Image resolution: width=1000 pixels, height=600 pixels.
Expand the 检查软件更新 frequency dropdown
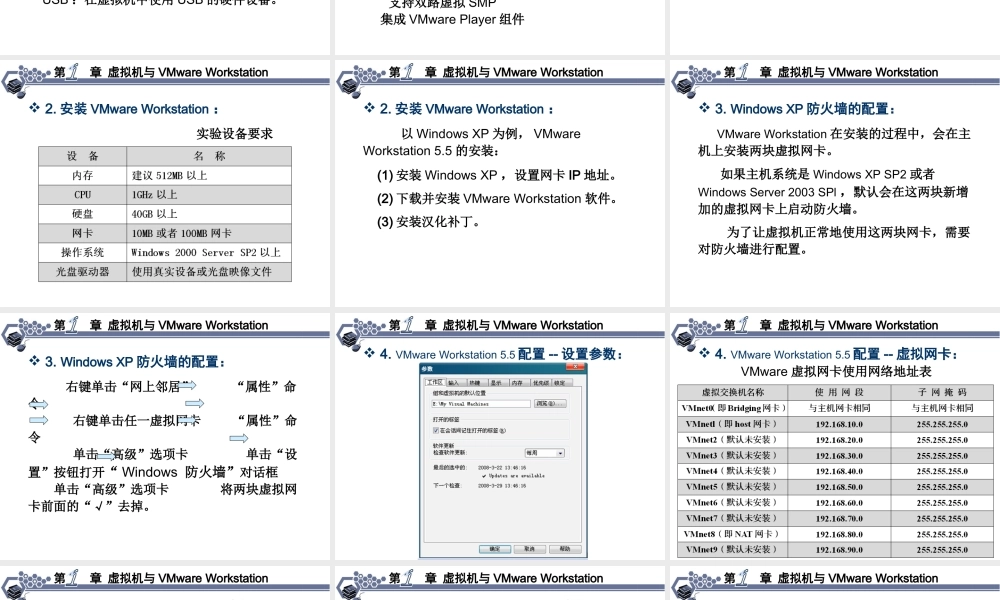coord(545,453)
